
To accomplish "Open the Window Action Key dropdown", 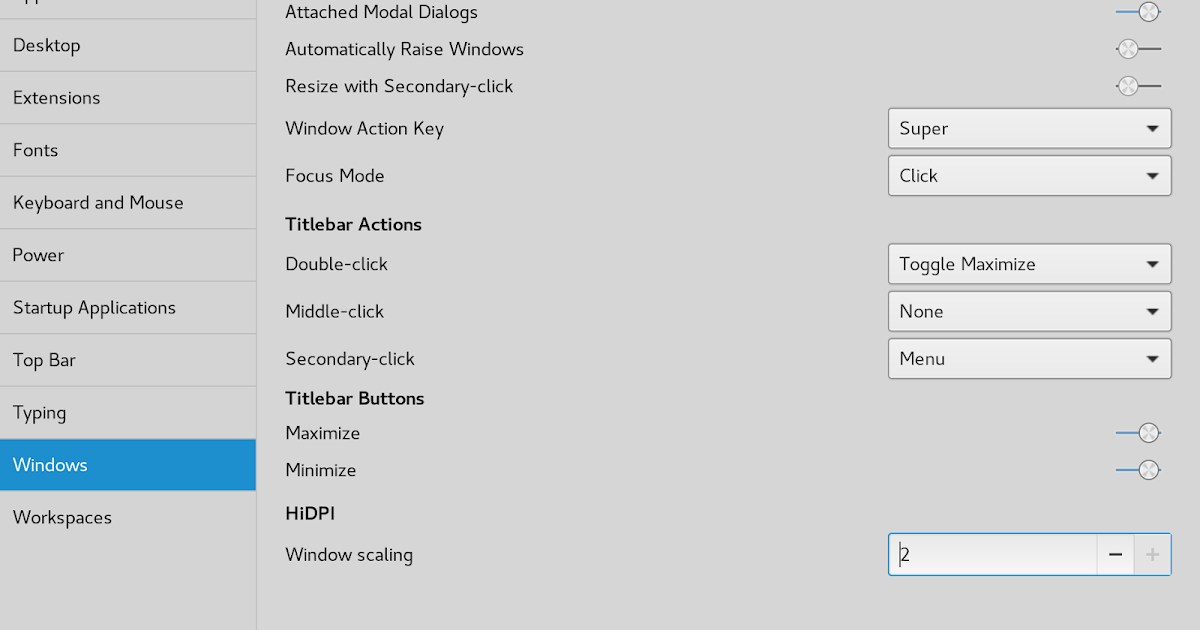I will click(1029, 128).
